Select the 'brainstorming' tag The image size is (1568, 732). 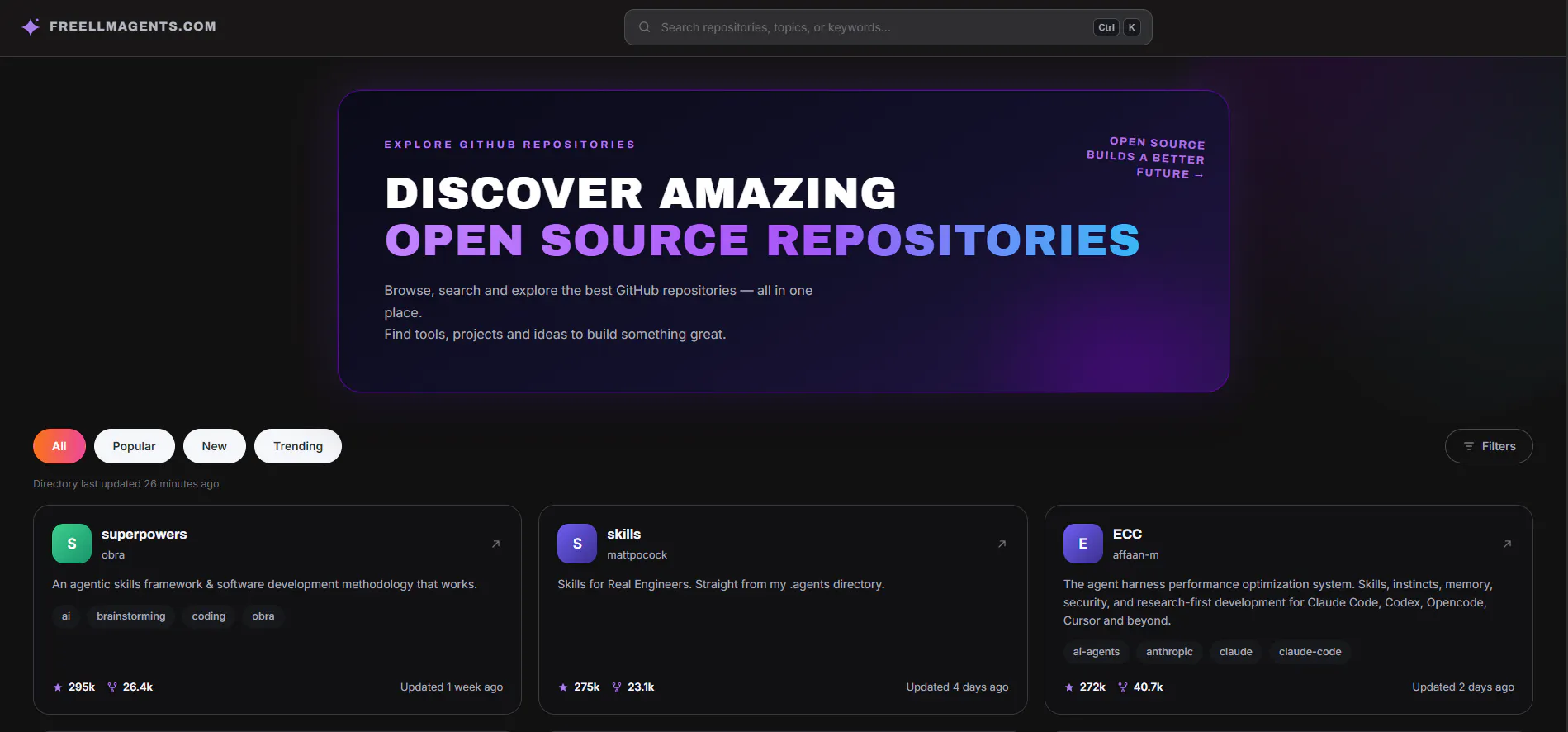point(131,616)
